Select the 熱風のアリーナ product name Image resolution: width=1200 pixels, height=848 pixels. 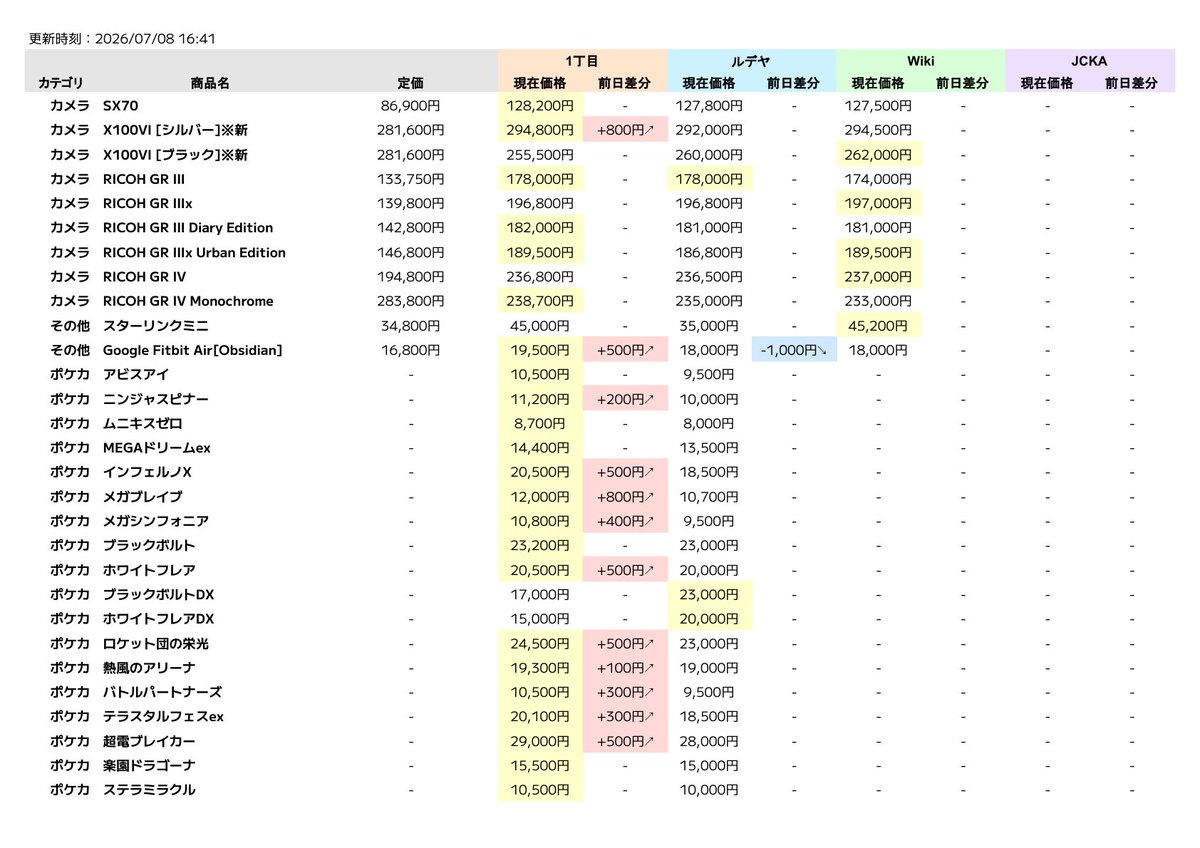pyautogui.click(x=149, y=668)
